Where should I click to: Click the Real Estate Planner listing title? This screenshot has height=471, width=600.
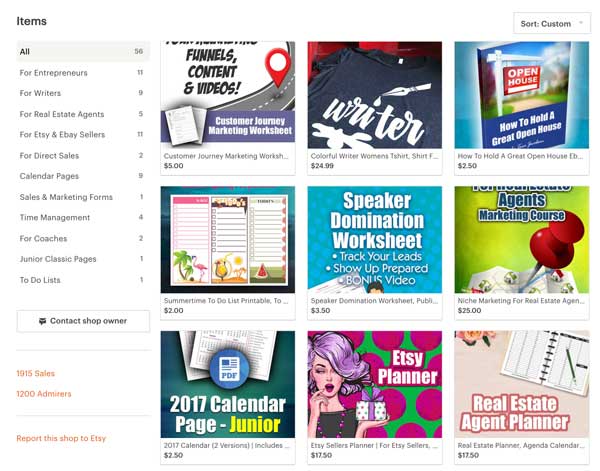pos(521,445)
